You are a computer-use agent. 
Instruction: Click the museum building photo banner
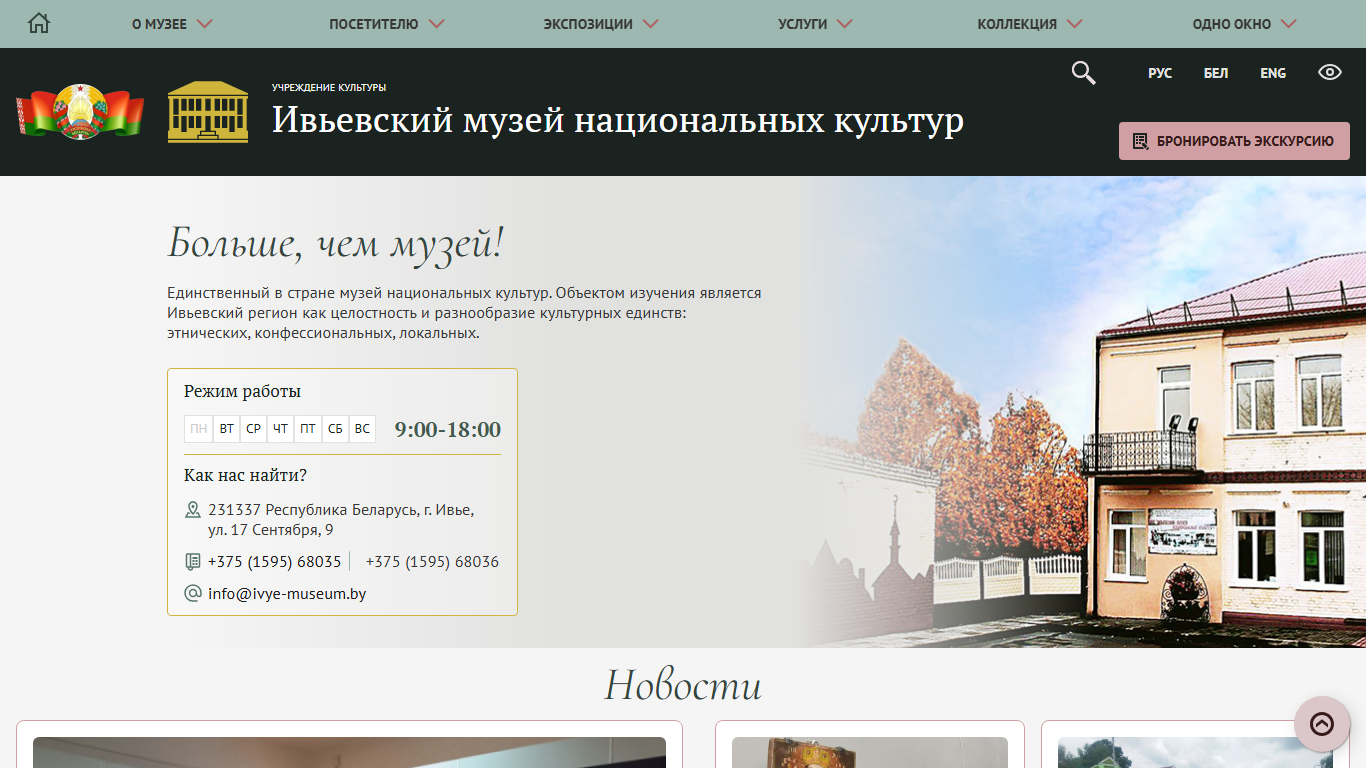tap(1083, 412)
